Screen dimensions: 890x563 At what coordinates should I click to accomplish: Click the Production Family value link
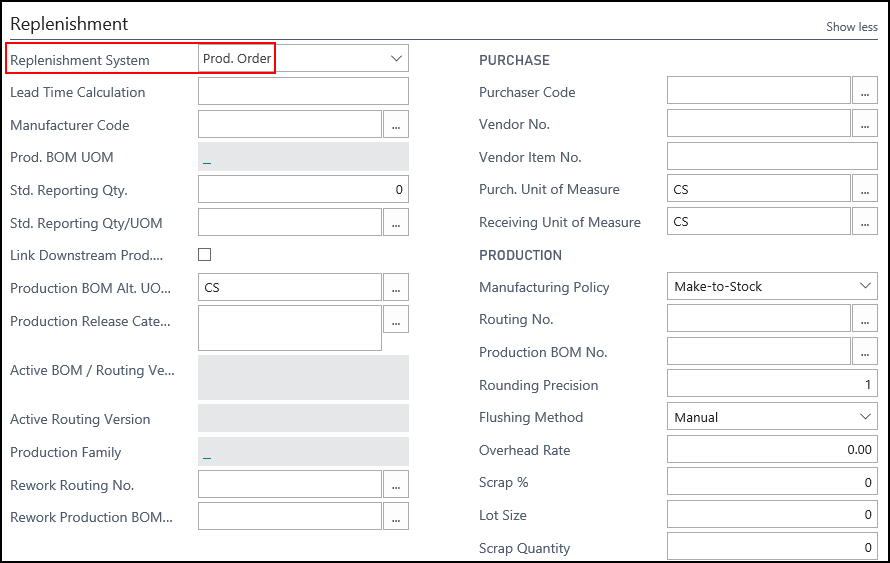(207, 452)
